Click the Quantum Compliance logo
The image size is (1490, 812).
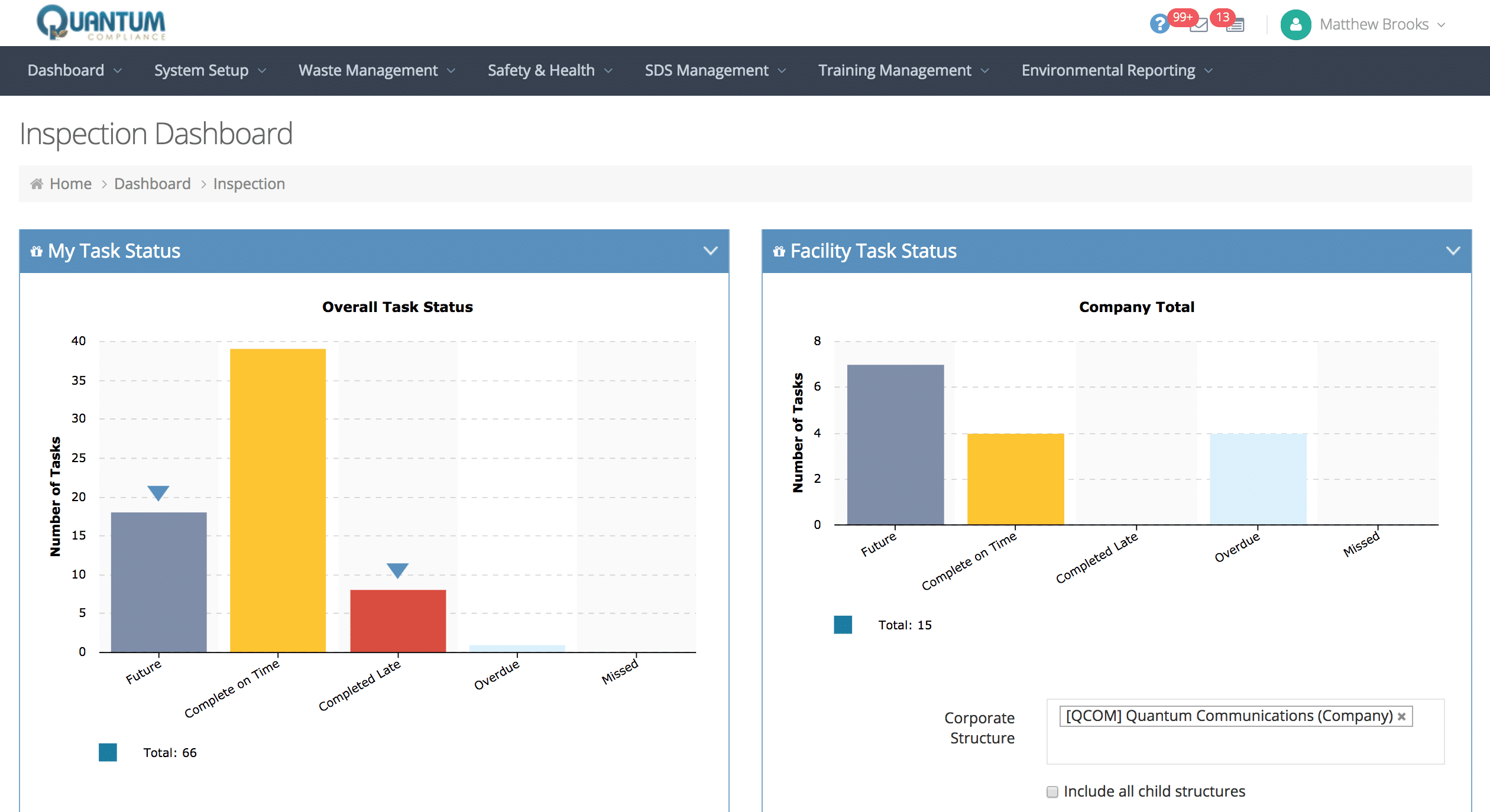[101, 23]
